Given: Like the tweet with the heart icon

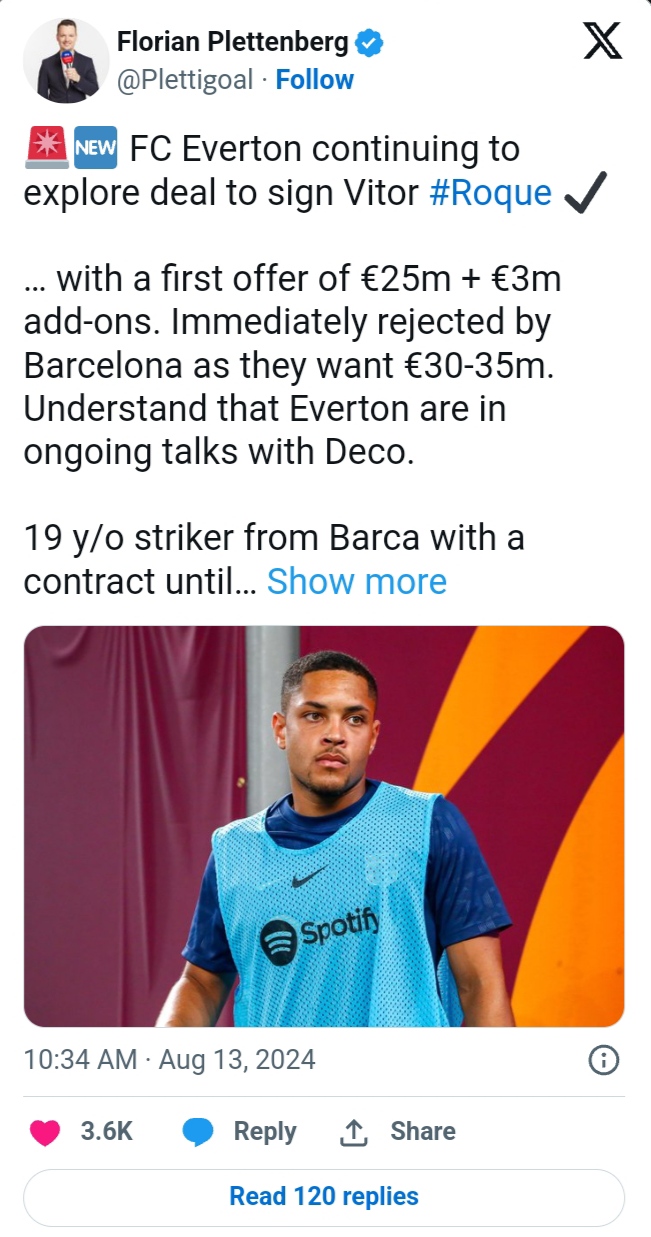Looking at the screenshot, I should 45,1131.
